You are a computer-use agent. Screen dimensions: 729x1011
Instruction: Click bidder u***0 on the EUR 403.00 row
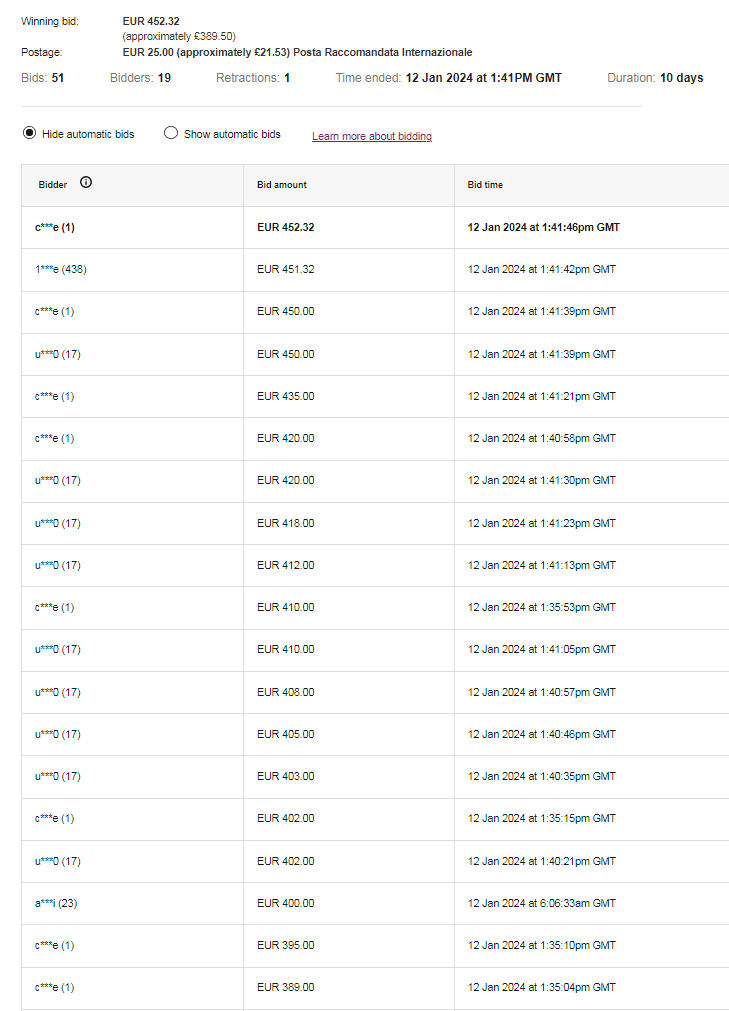tap(57, 776)
